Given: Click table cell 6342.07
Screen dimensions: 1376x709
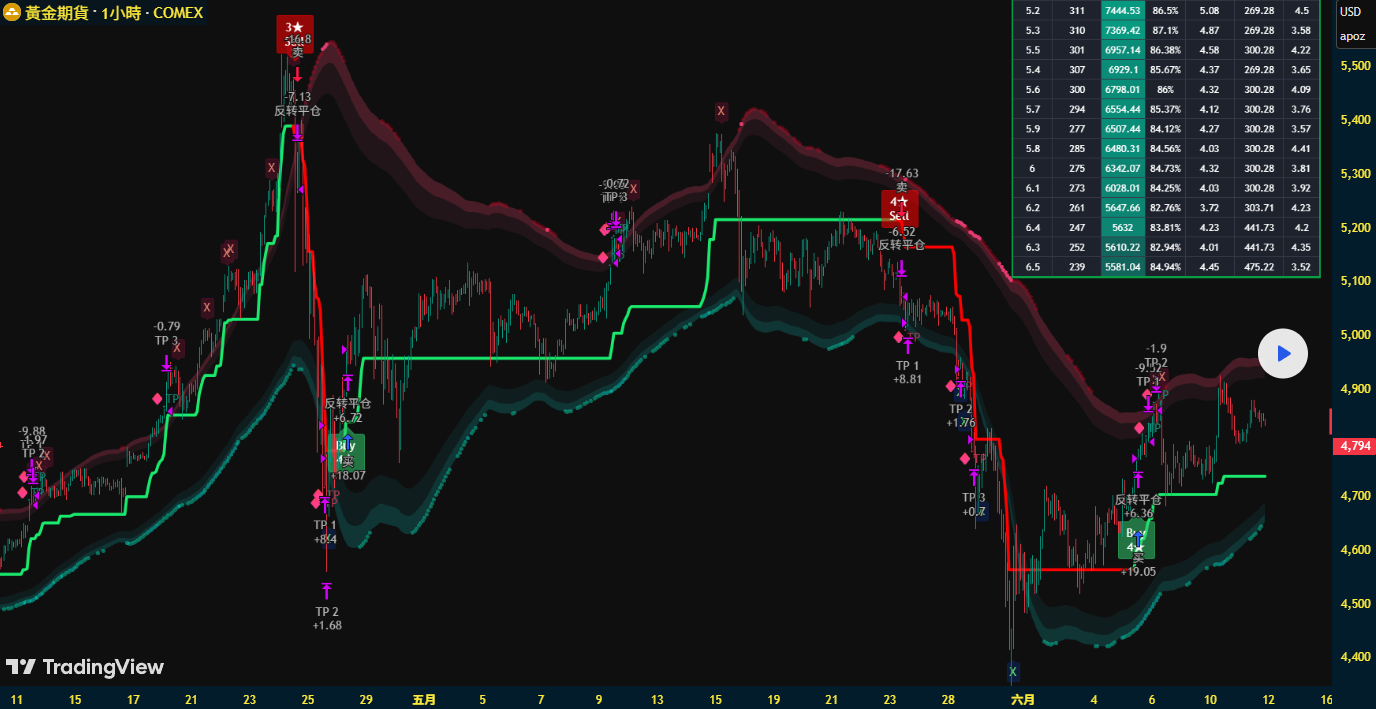Looking at the screenshot, I should point(1122,168).
